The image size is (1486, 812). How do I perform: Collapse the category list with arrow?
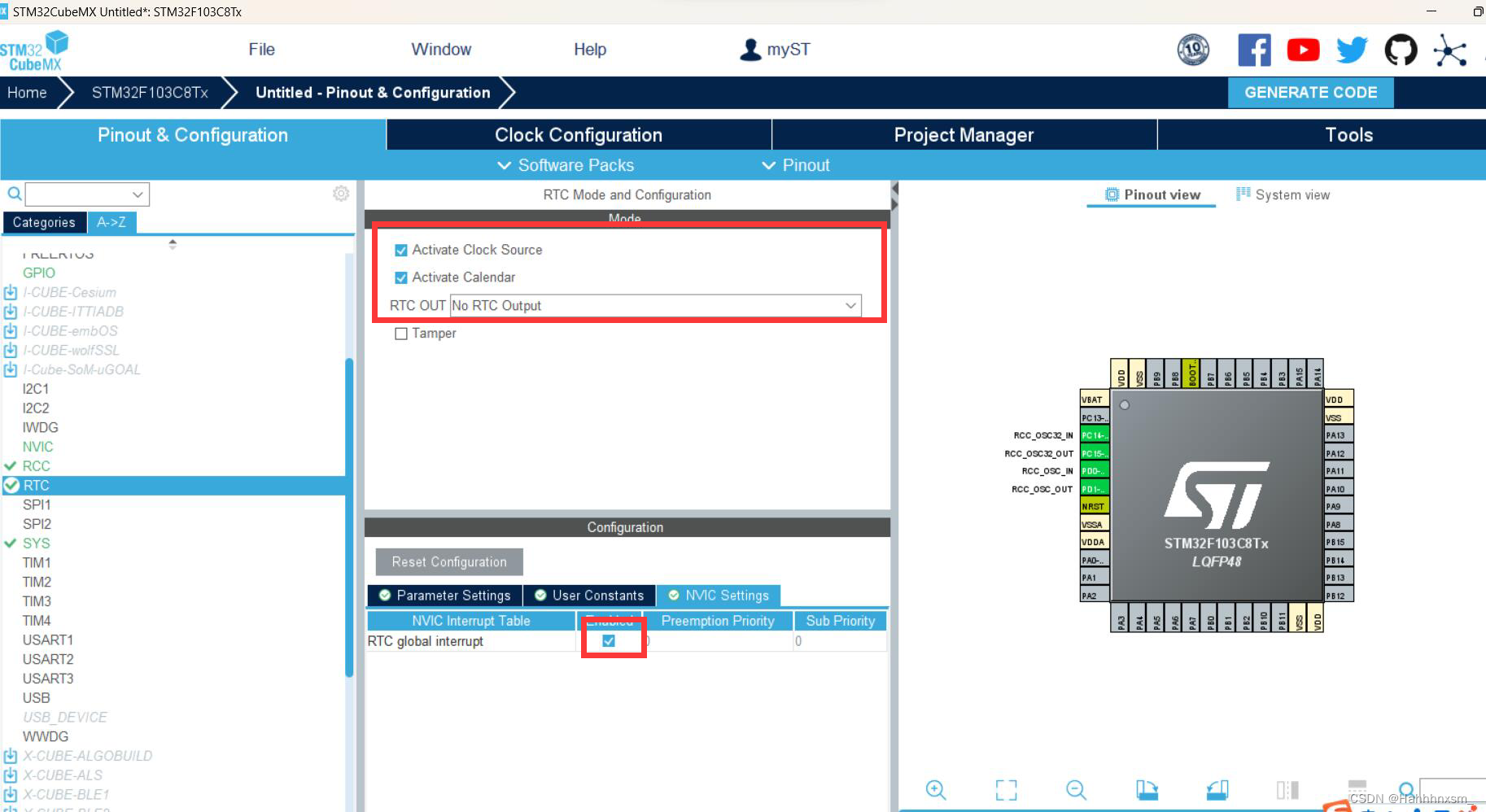[x=173, y=243]
